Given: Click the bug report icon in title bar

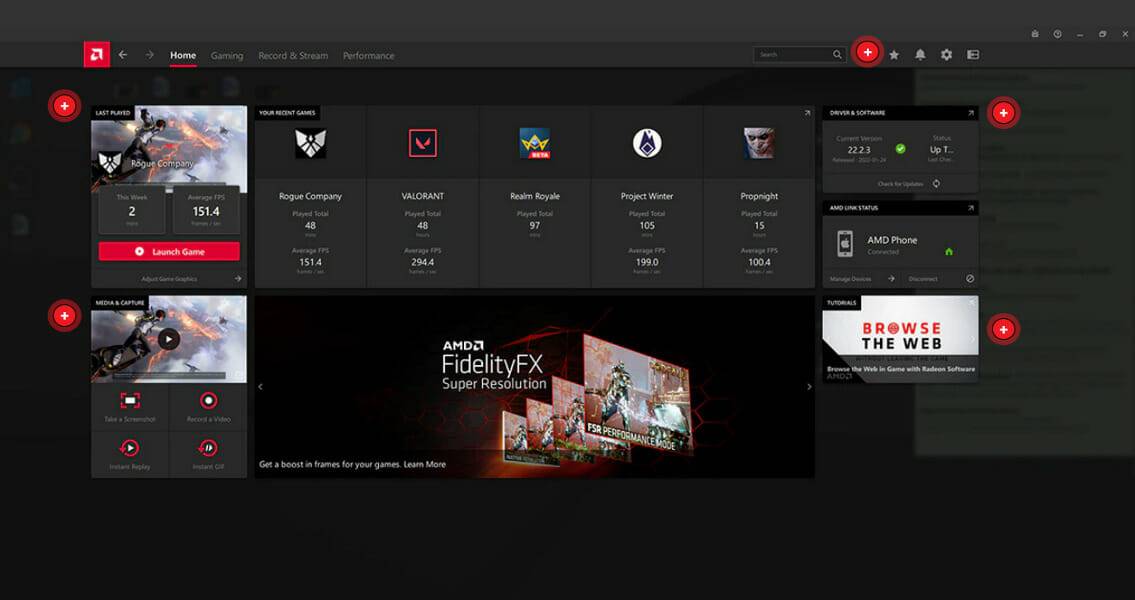Looking at the screenshot, I should click(1035, 34).
